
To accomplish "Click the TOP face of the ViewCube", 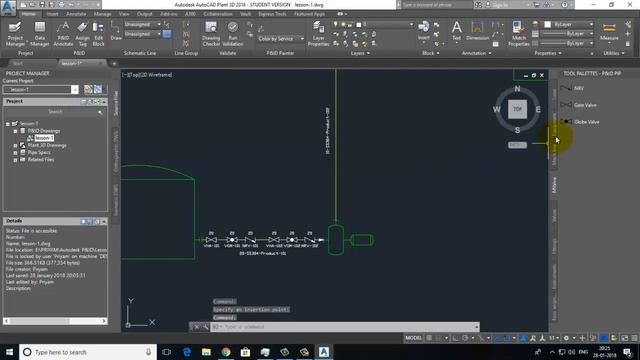I will click(517, 109).
